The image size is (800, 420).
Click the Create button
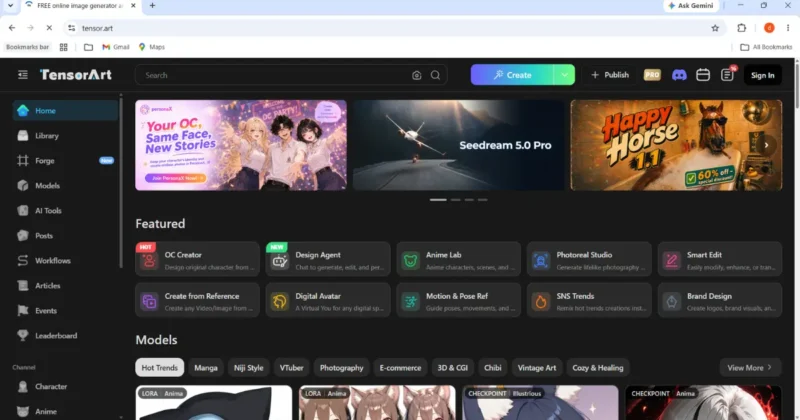coord(512,75)
